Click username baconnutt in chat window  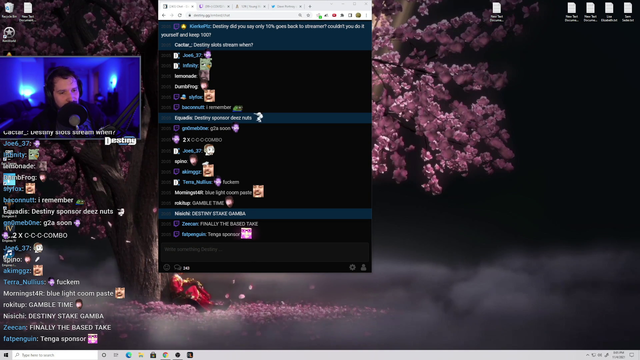coord(193,107)
